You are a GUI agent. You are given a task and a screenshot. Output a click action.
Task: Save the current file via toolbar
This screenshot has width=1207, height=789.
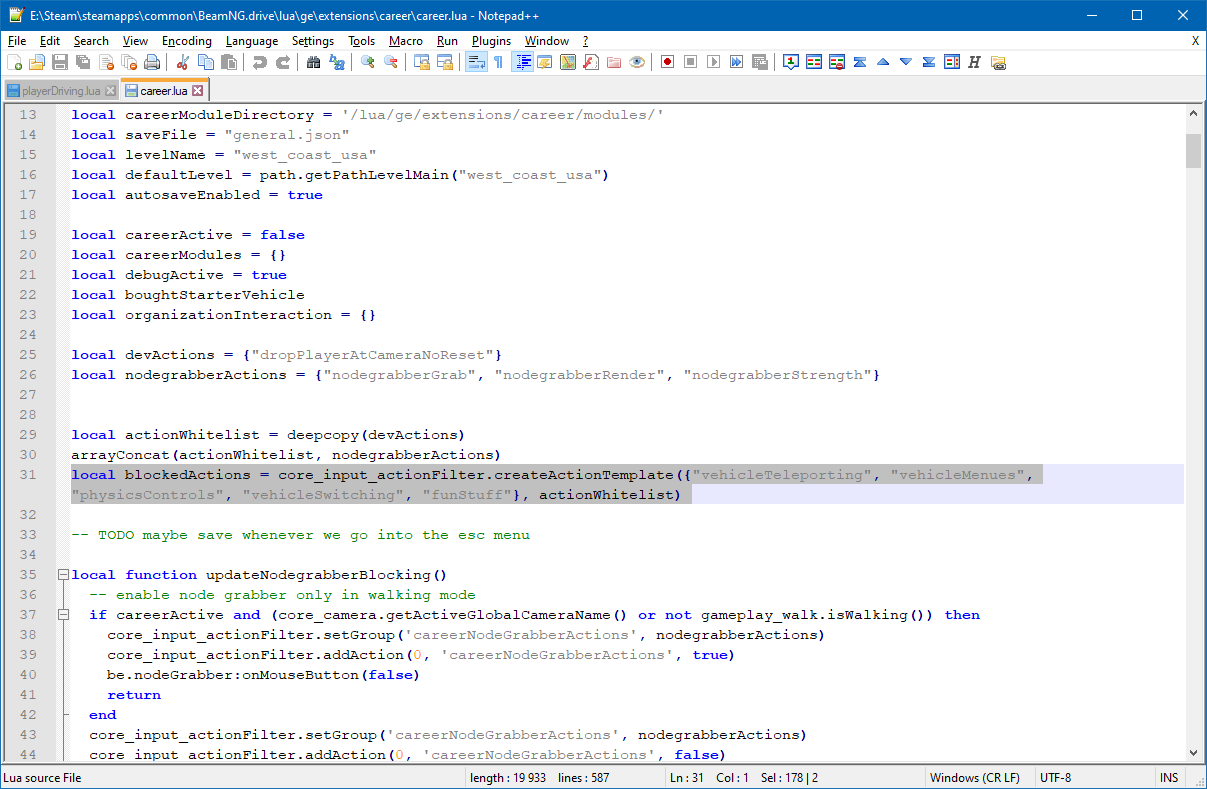60,62
